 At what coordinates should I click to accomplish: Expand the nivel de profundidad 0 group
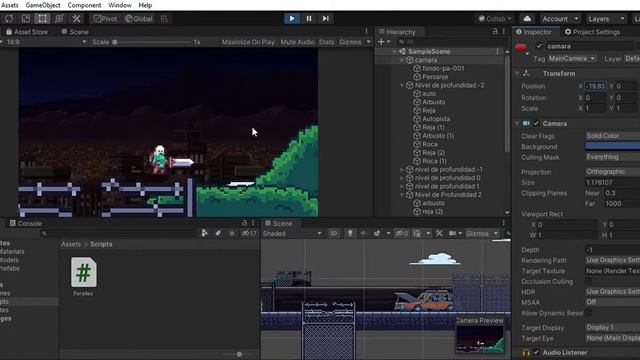[402, 178]
